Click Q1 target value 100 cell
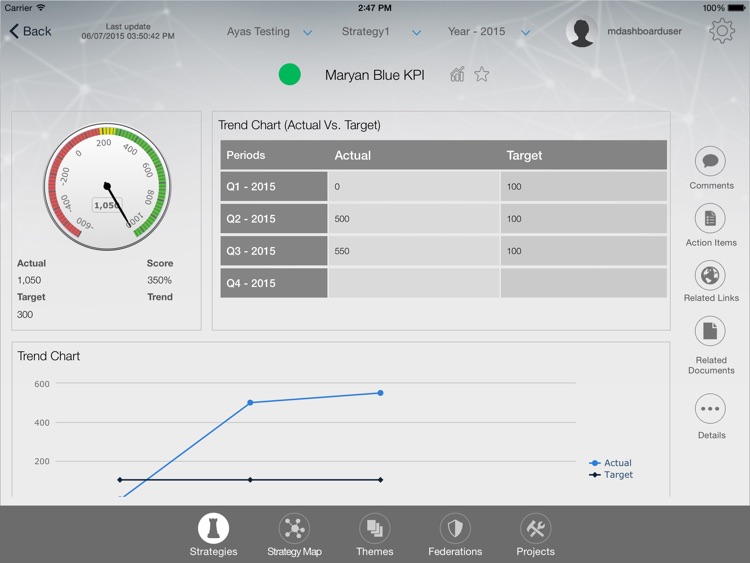 pos(584,187)
